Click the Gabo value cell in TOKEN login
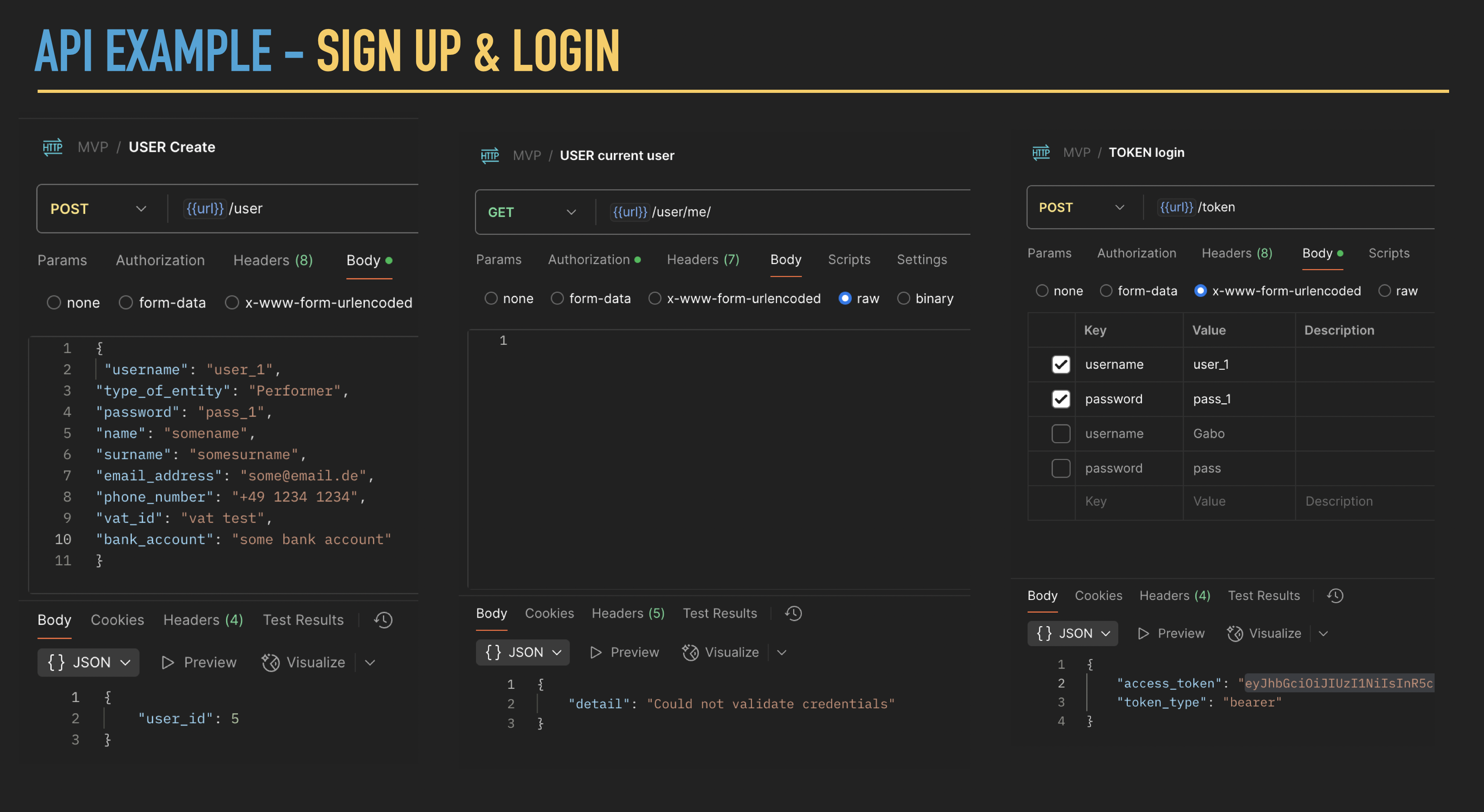The width and height of the screenshot is (1484, 812). coord(1239,434)
